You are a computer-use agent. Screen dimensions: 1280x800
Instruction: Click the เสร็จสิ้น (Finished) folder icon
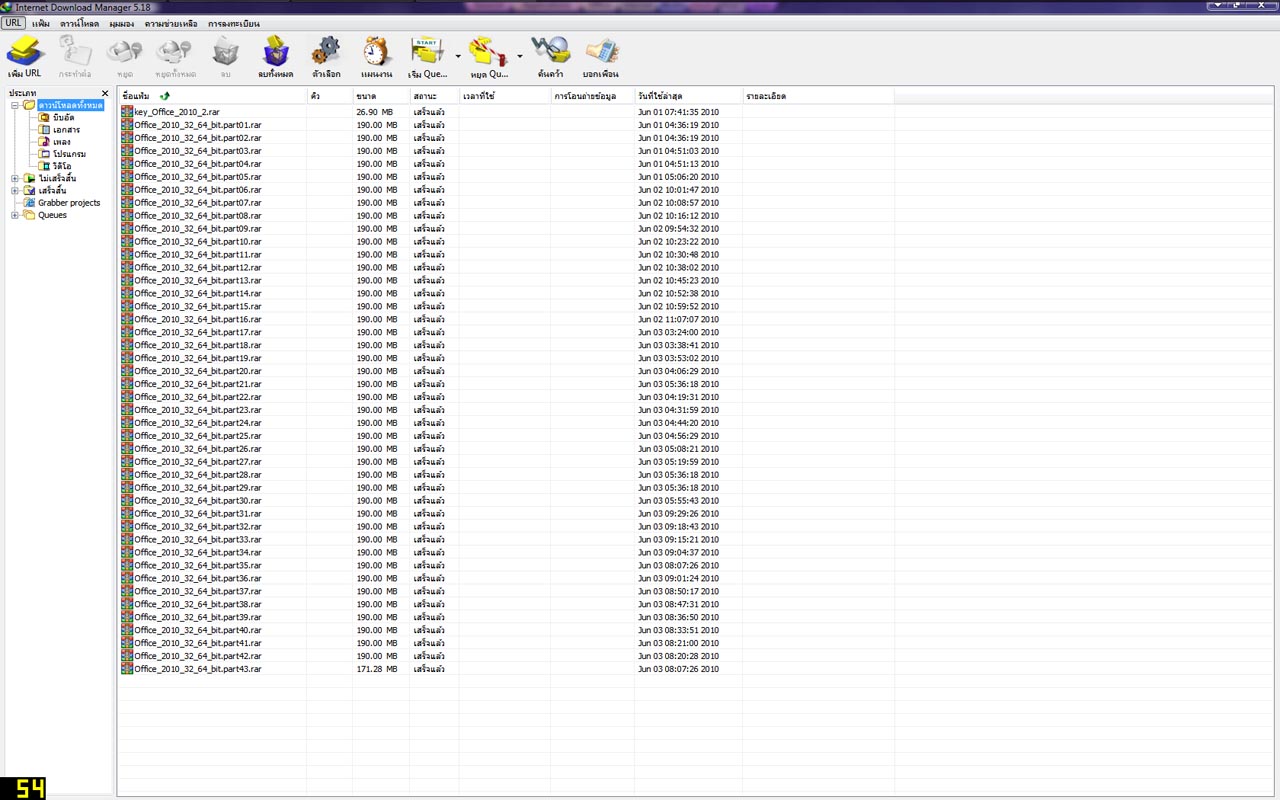[30, 190]
